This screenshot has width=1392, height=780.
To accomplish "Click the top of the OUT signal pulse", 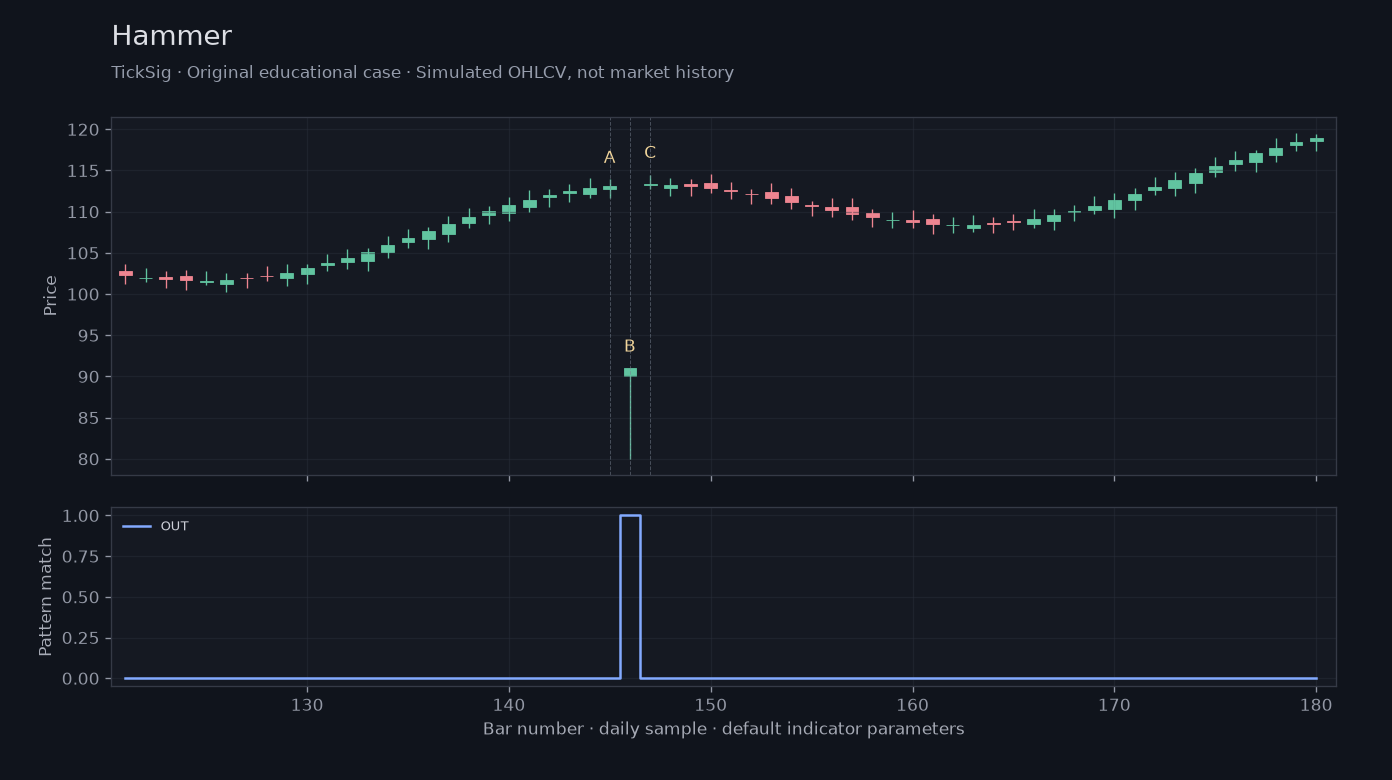I will click(630, 516).
